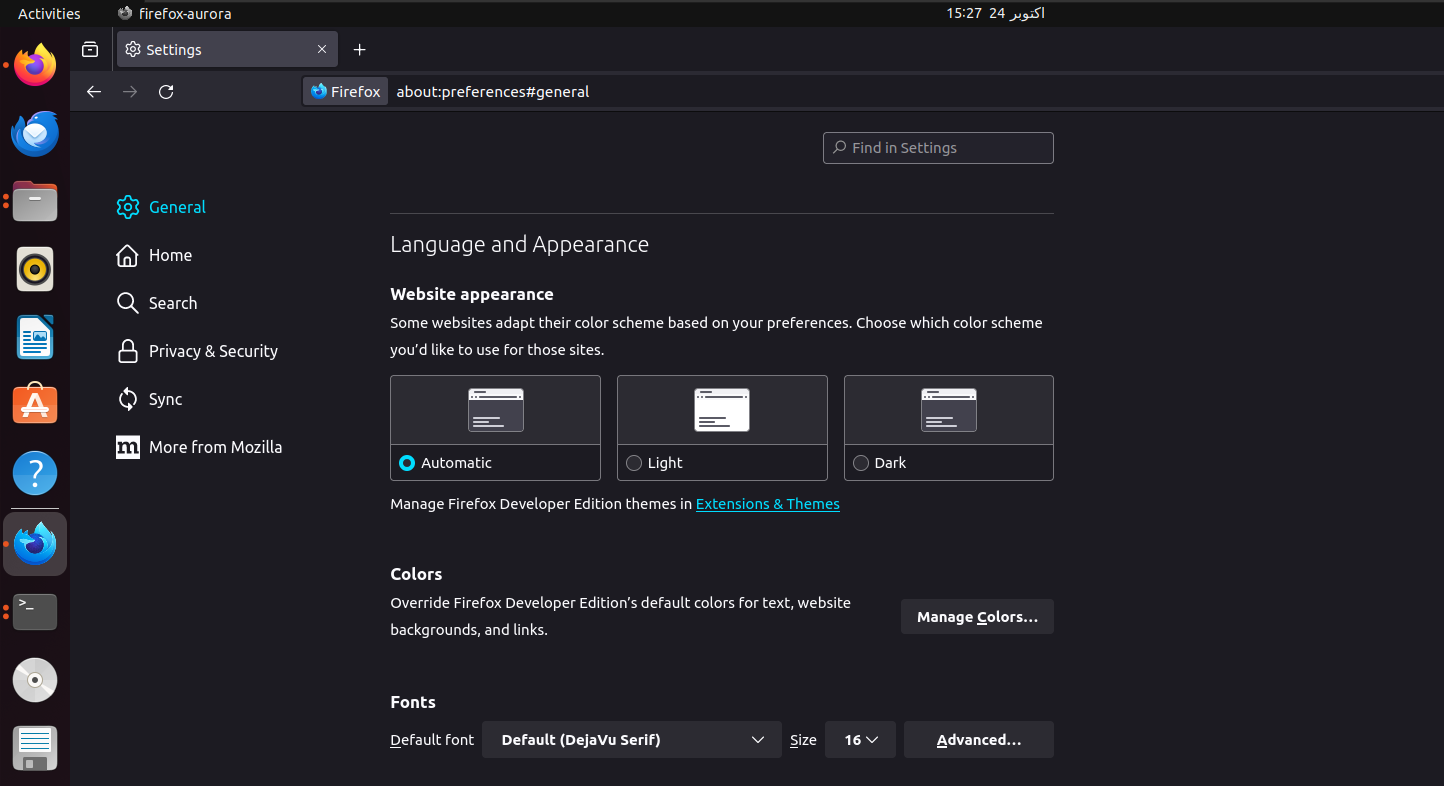Open the Help icon in the dock
Image resolution: width=1444 pixels, height=786 pixels.
click(35, 473)
